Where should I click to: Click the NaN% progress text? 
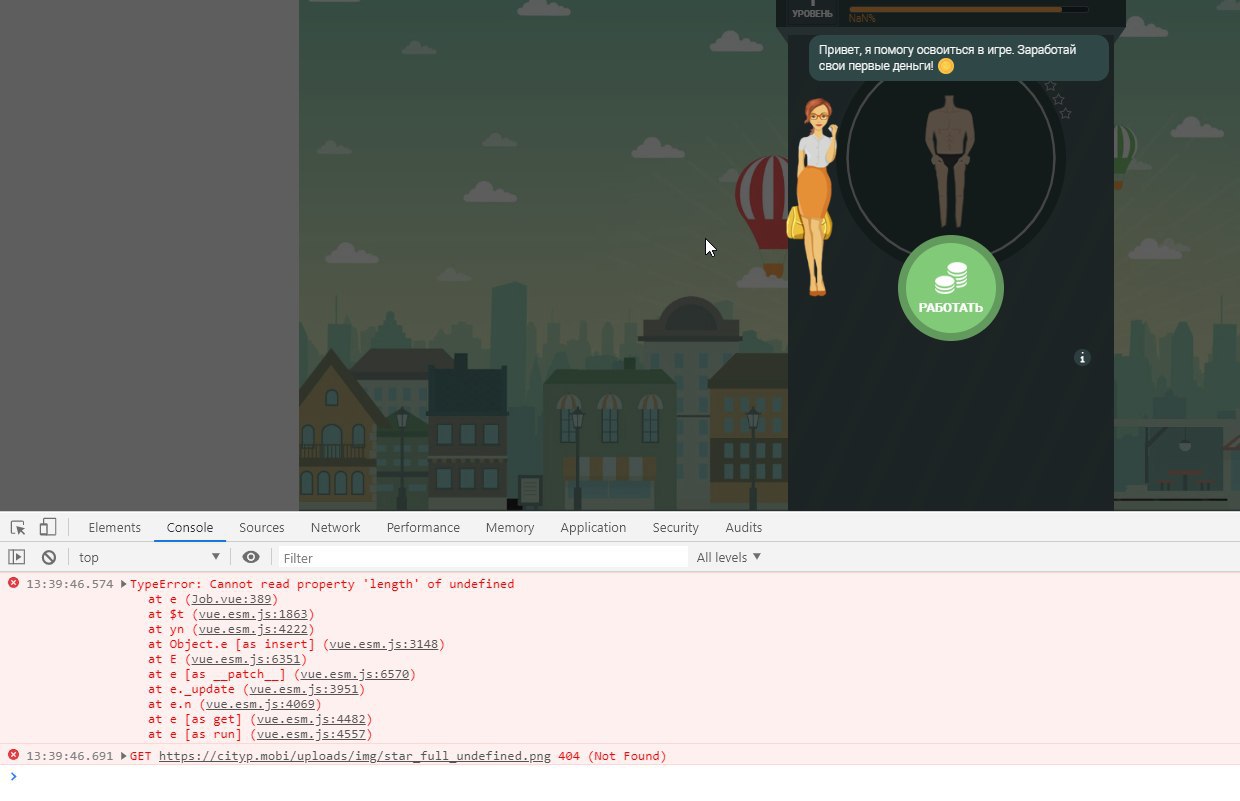pyautogui.click(x=862, y=18)
